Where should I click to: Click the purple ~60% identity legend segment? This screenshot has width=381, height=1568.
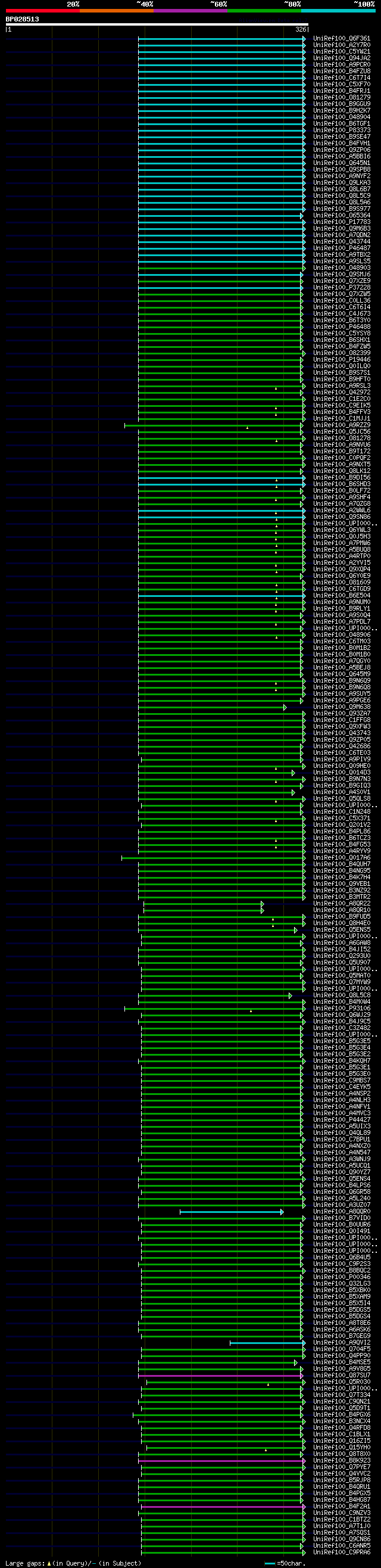click(190, 11)
